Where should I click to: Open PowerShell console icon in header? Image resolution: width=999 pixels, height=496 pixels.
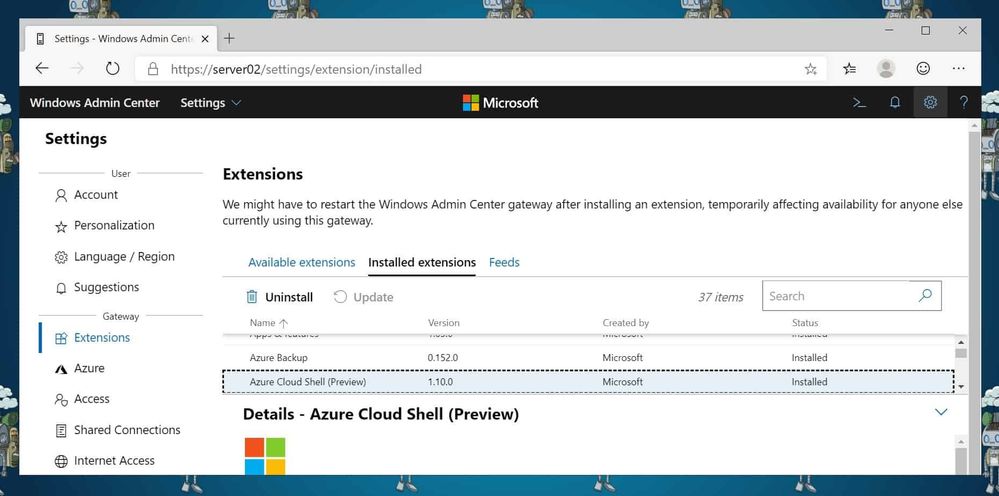[858, 102]
